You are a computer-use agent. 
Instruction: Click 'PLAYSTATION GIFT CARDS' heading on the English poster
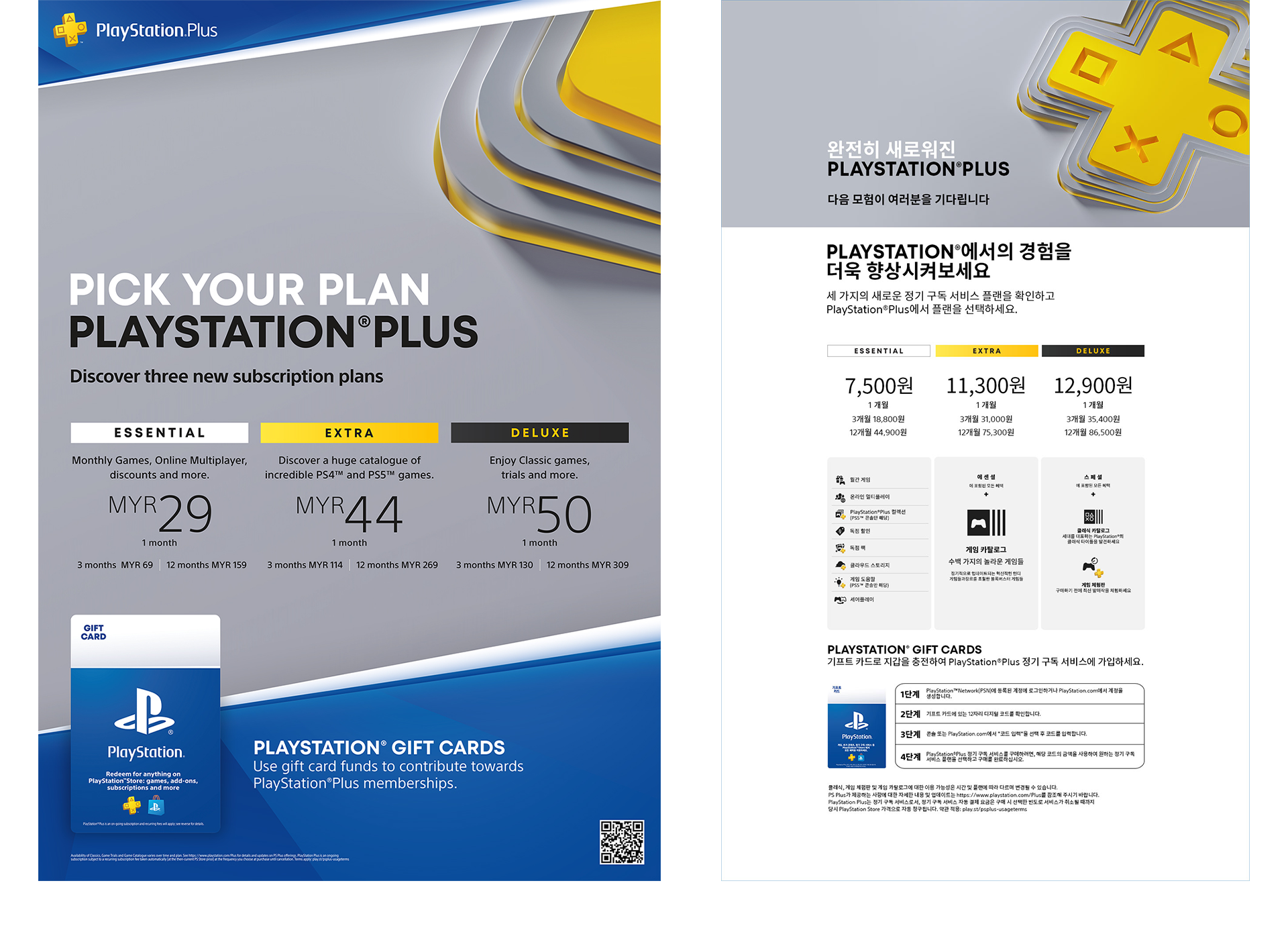[379, 748]
